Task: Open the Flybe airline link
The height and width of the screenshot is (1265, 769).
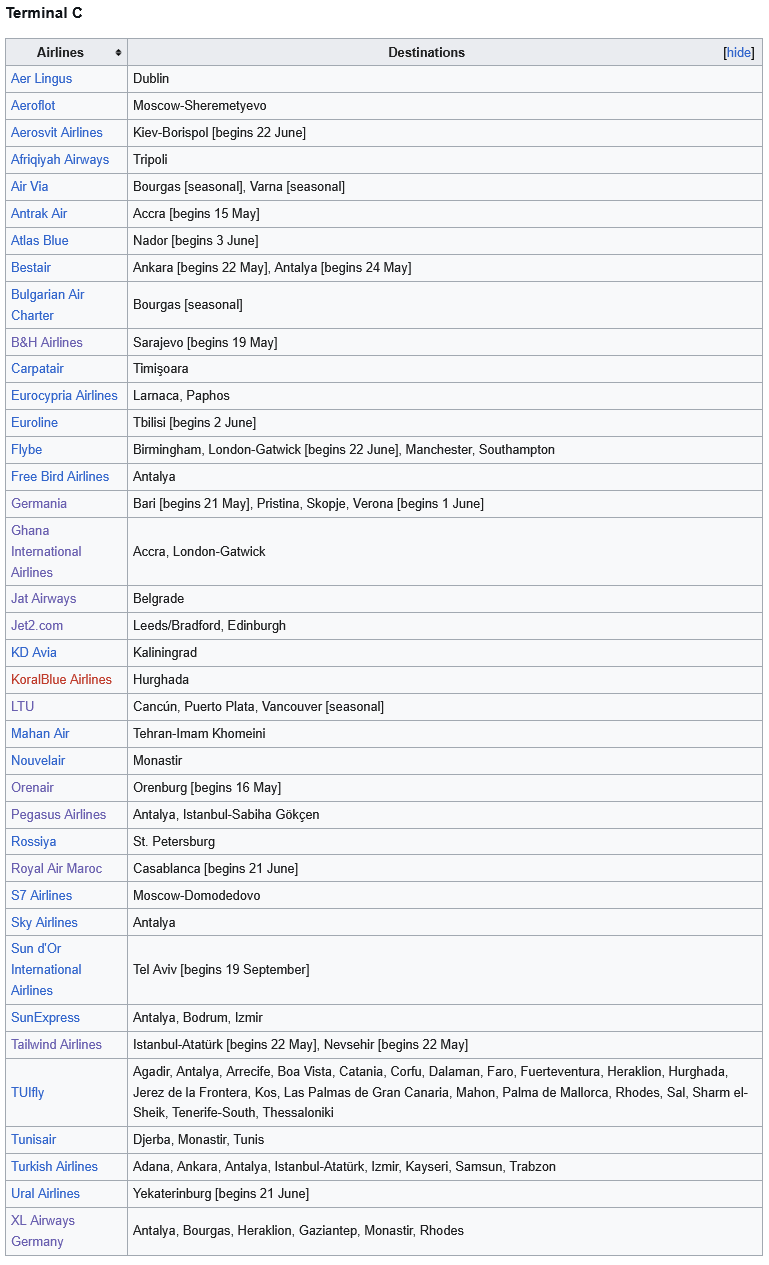Action: coord(27,450)
